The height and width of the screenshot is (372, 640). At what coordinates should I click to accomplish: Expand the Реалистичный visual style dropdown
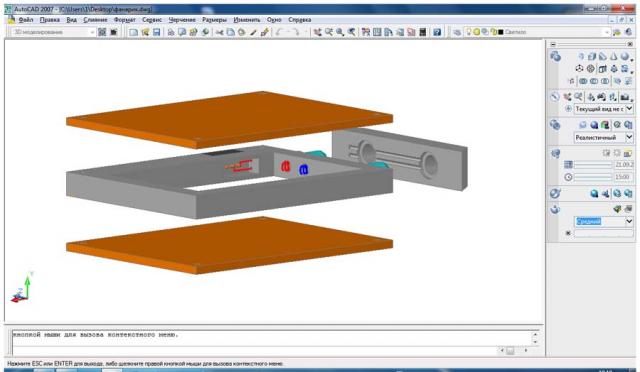pyautogui.click(x=629, y=137)
